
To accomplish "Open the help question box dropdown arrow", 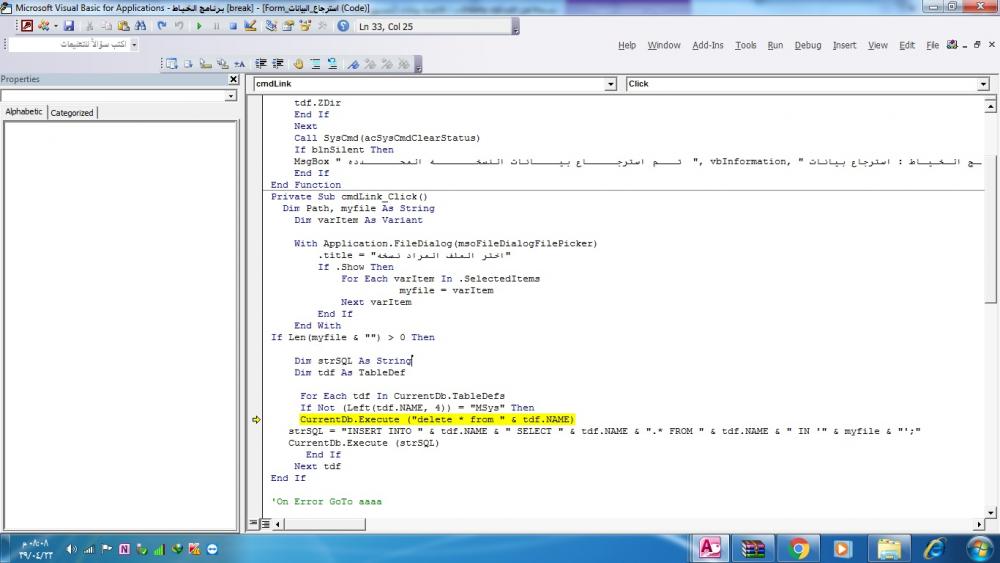I will tap(134, 45).
